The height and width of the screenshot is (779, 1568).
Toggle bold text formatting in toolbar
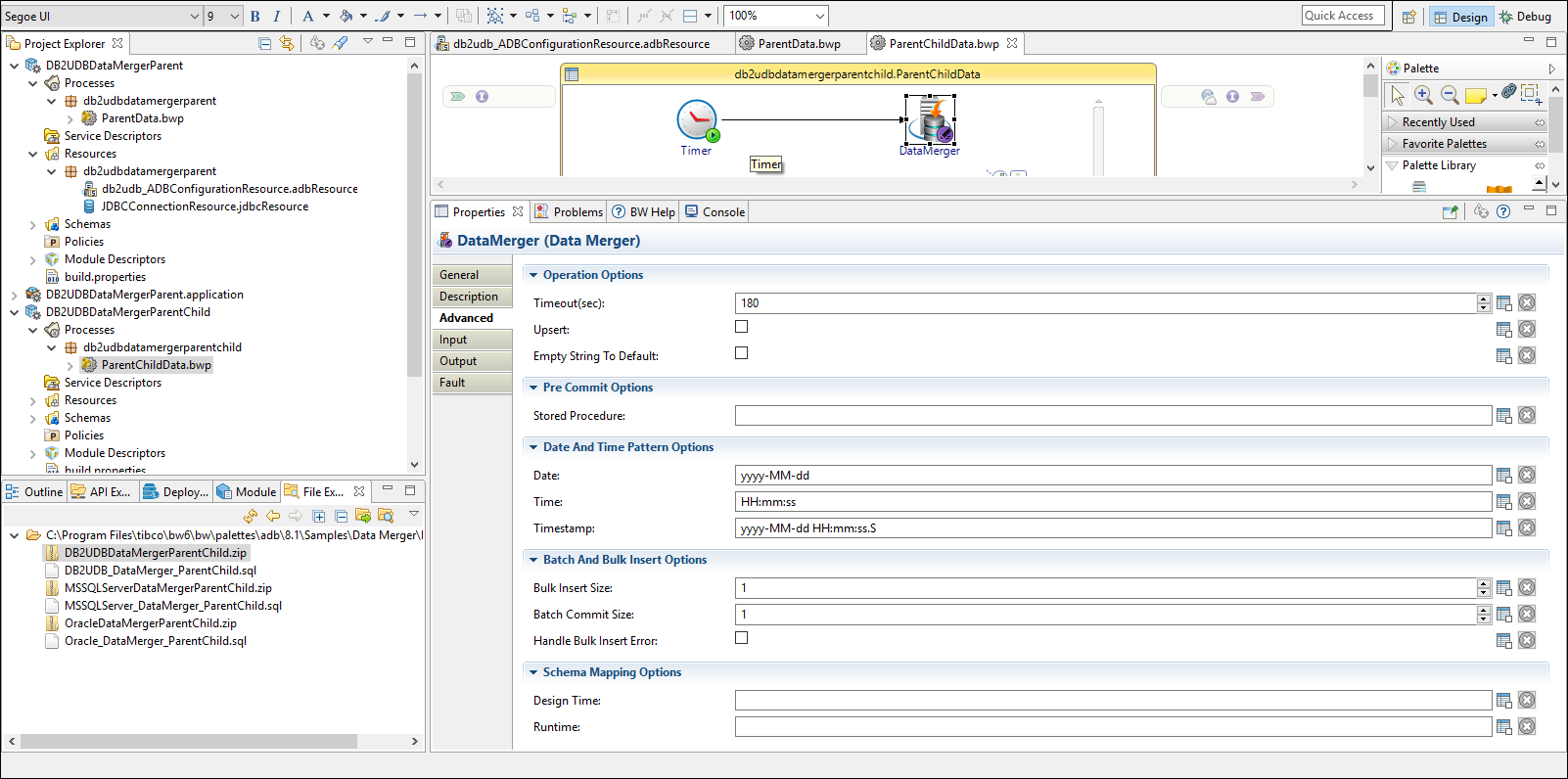coord(255,16)
